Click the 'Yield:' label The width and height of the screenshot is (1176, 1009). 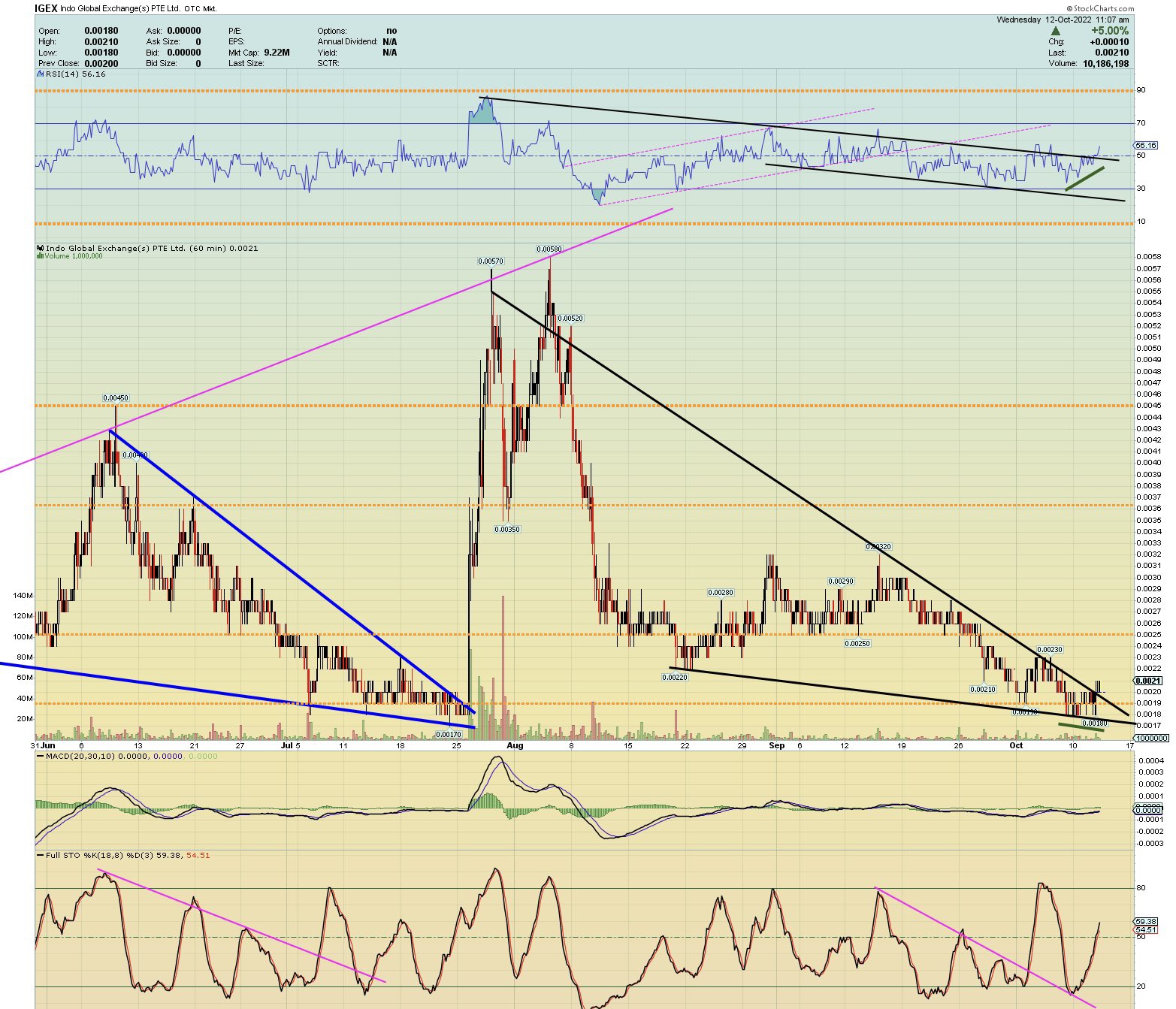click(327, 52)
